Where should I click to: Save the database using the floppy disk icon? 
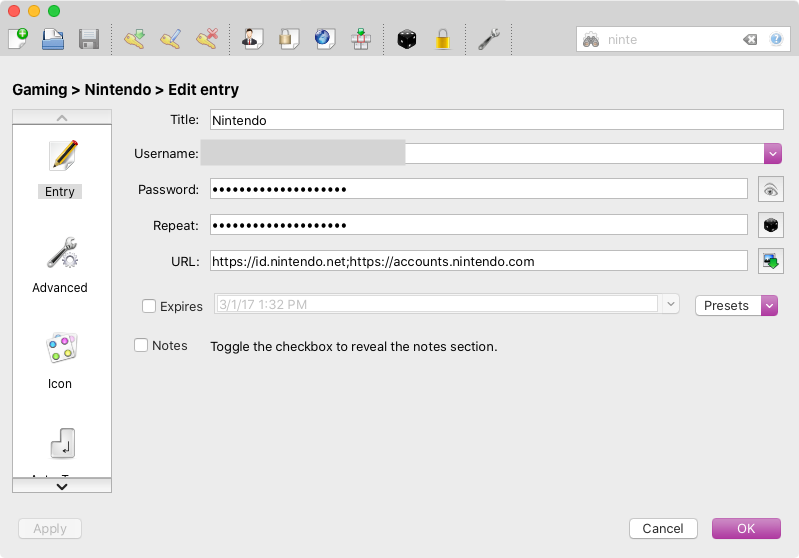[x=89, y=39]
